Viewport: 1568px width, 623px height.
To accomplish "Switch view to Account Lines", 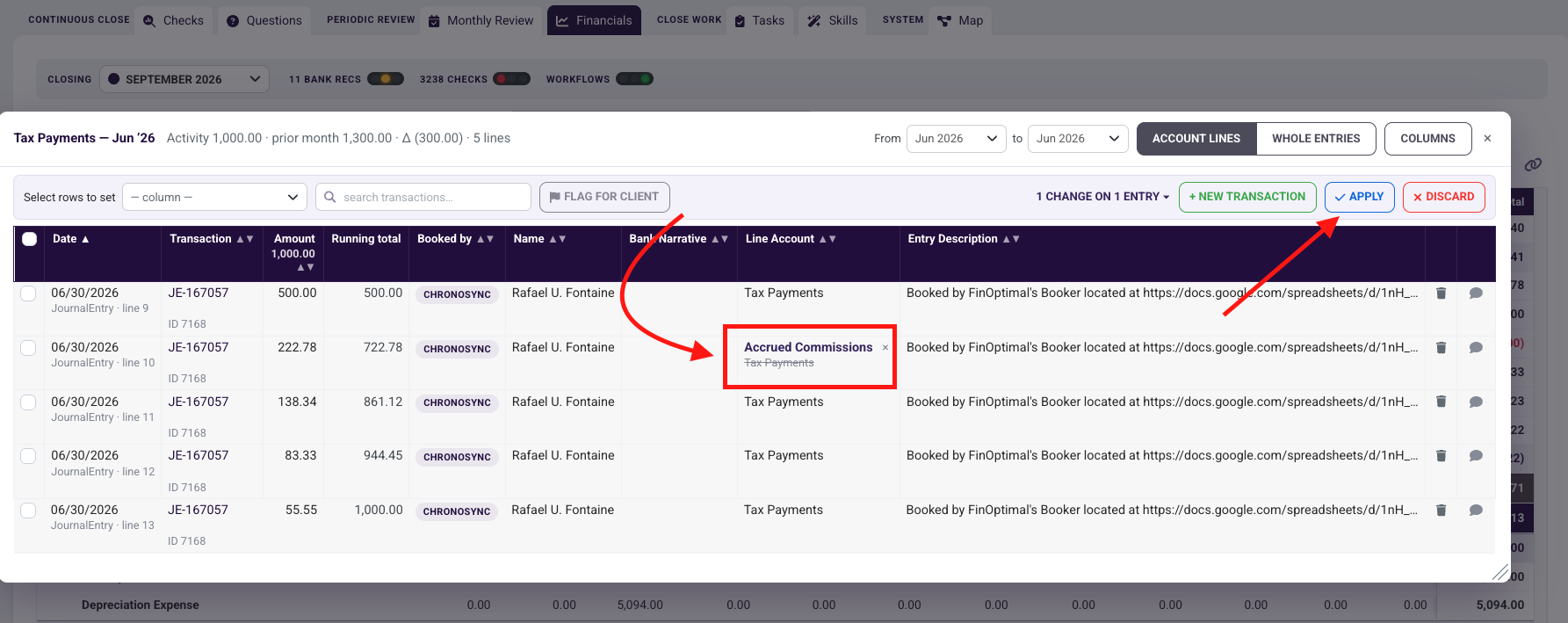I will point(1196,139).
